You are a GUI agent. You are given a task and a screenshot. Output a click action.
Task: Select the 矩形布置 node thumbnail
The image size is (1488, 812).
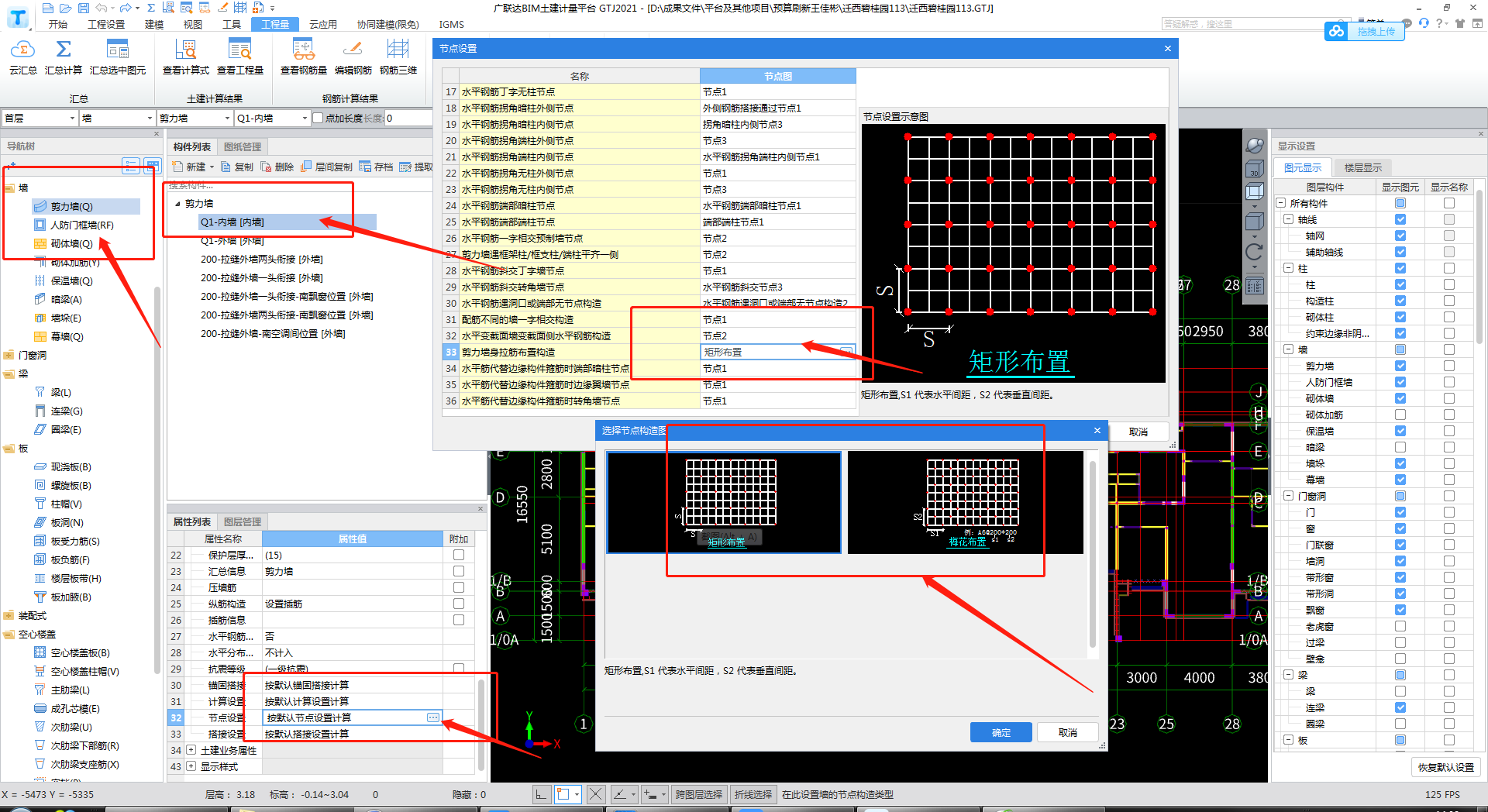[724, 502]
